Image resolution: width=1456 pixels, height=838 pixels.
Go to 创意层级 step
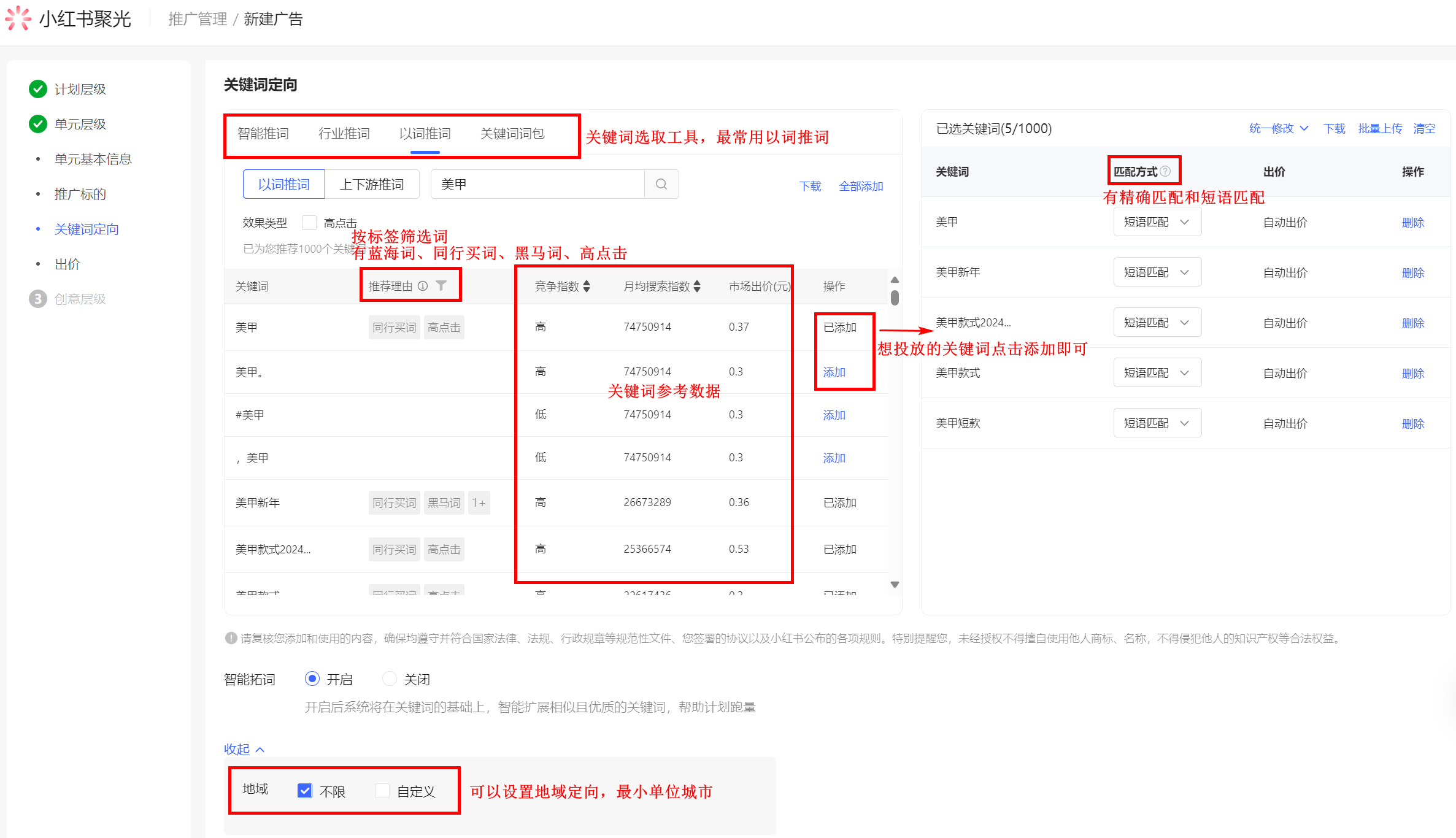pos(80,299)
